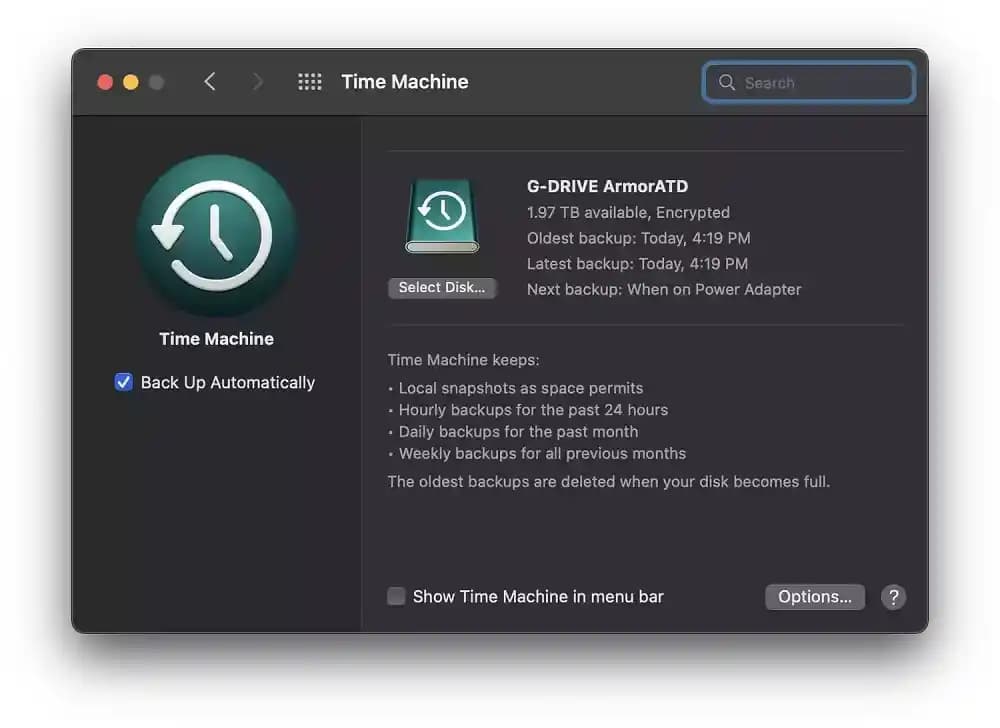Open the Select Disk chooser

click(x=442, y=288)
